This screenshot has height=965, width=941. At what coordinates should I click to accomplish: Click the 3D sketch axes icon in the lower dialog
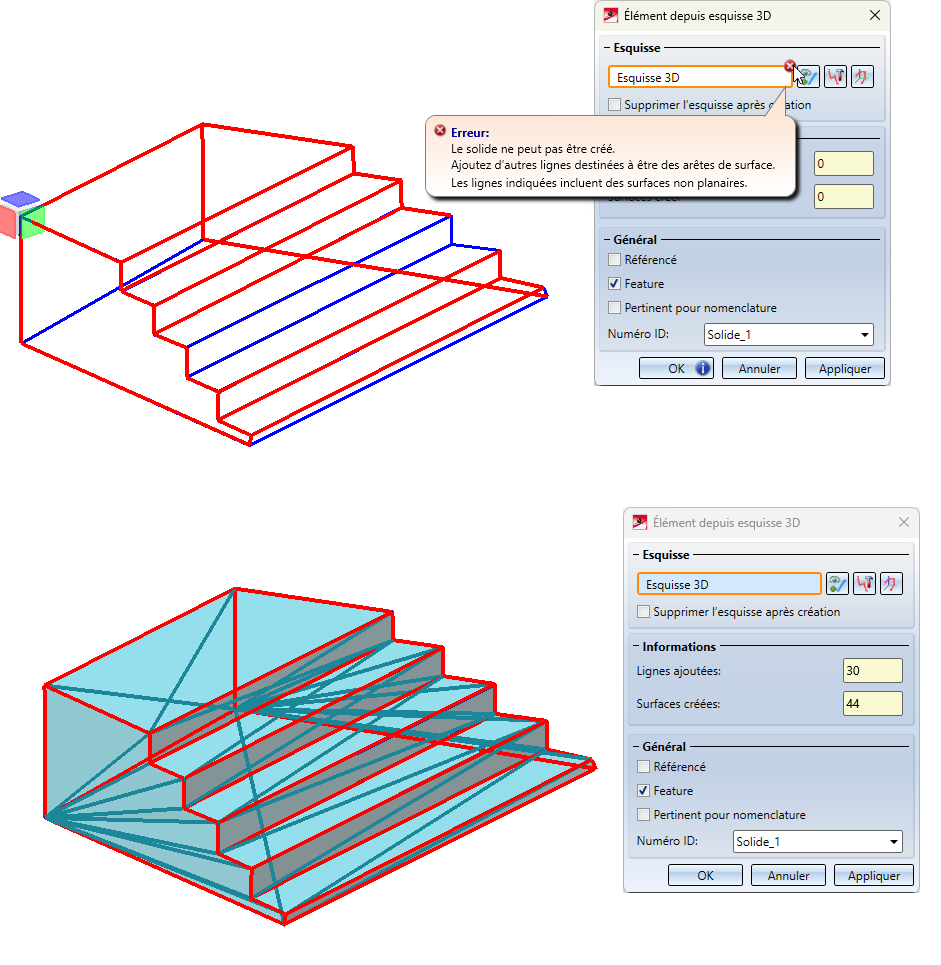[891, 583]
